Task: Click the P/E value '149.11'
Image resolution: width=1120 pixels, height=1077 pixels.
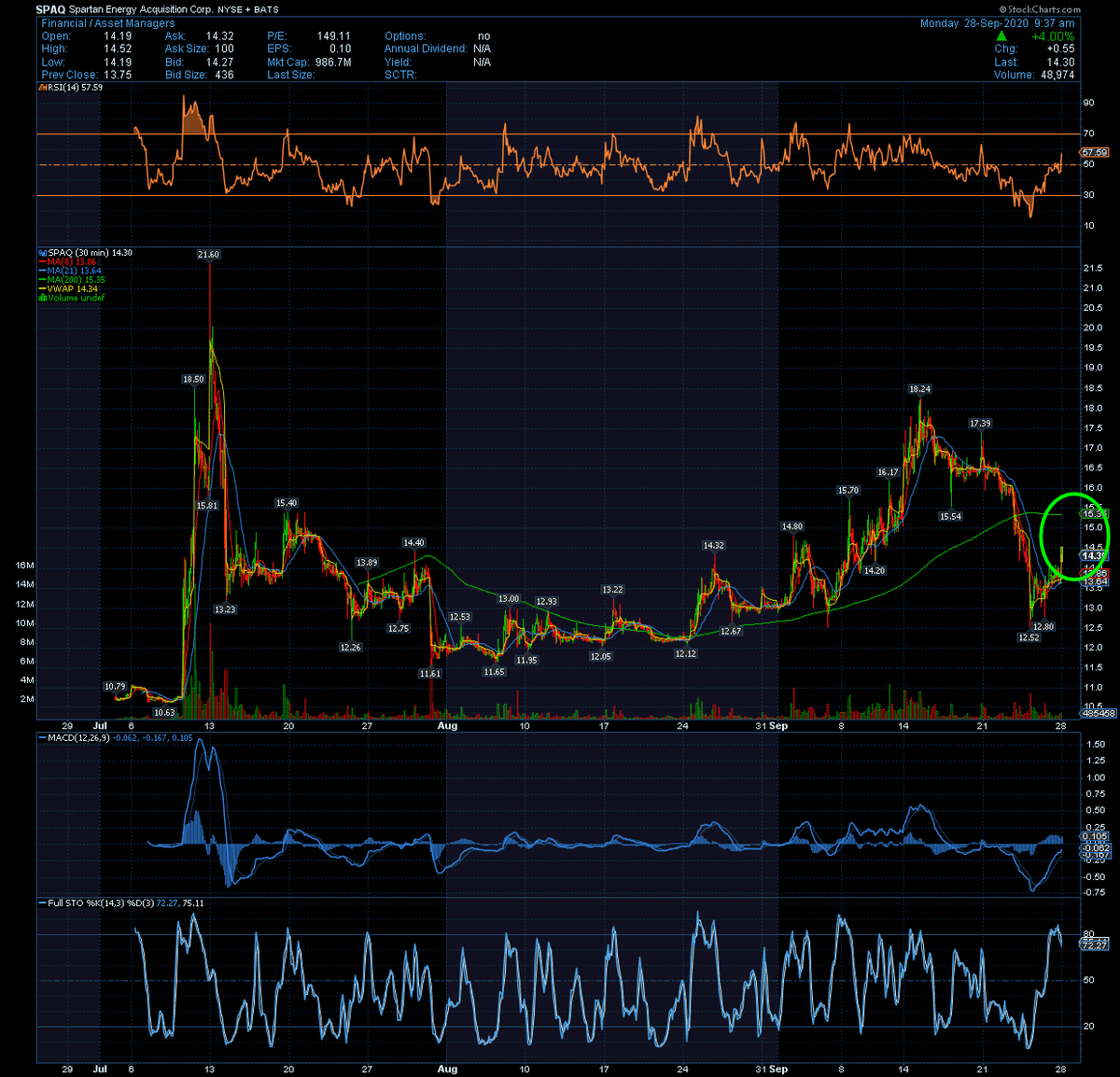Action: coord(334,35)
